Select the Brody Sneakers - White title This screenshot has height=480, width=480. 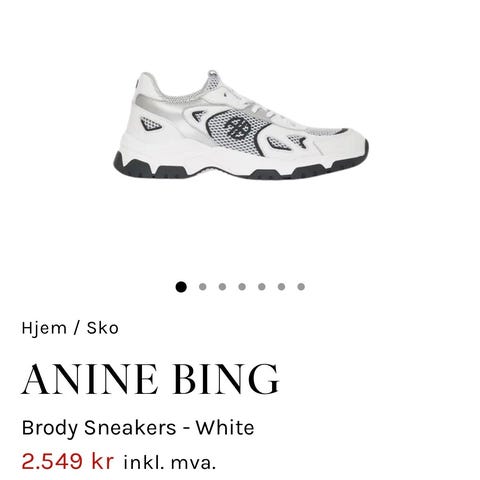(x=138, y=428)
